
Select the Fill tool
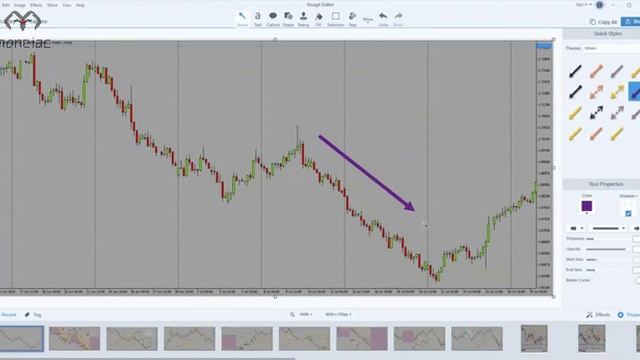319,19
